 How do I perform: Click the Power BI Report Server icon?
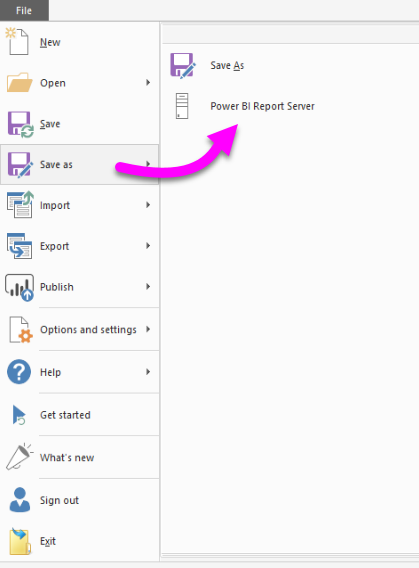(182, 106)
